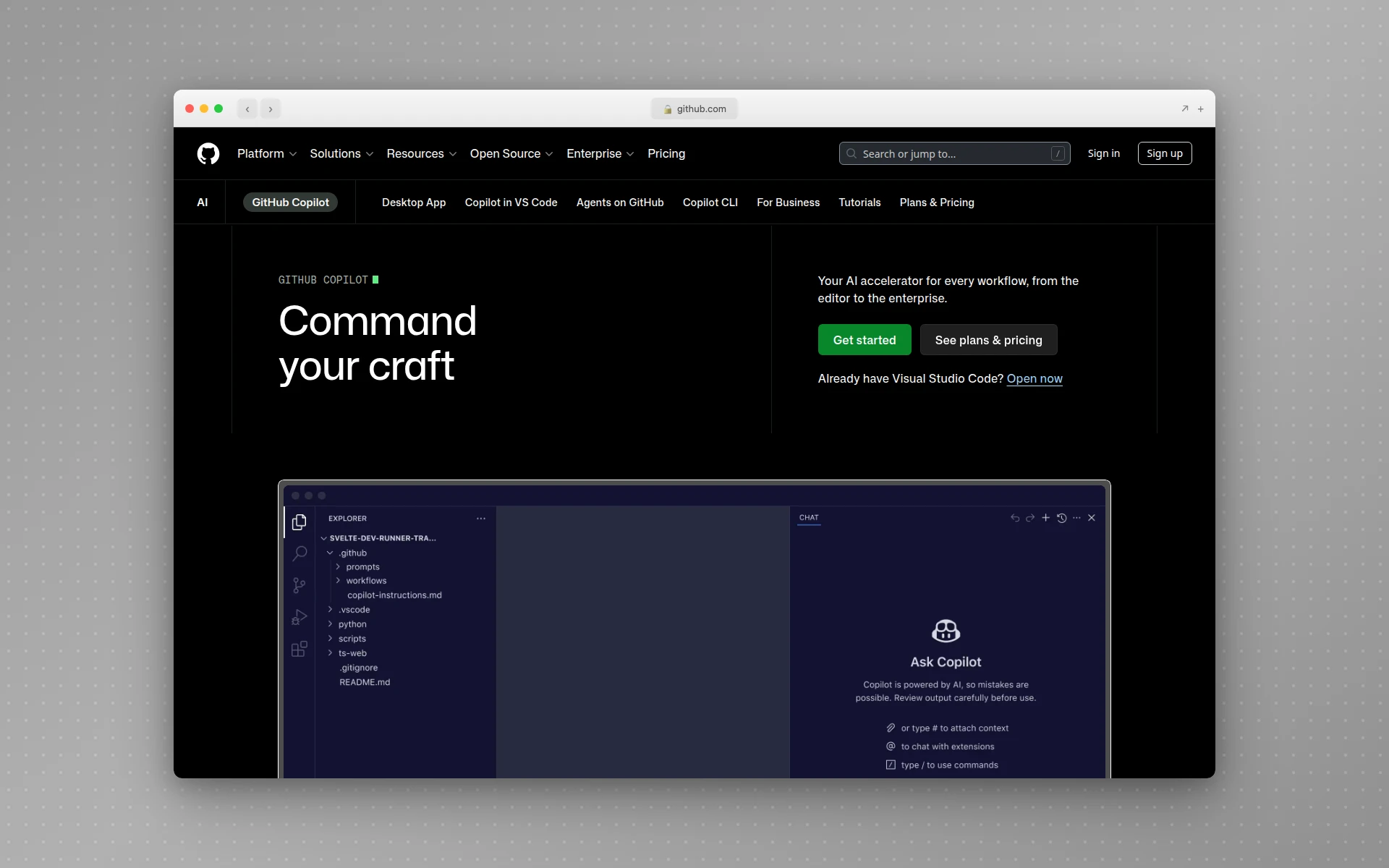The width and height of the screenshot is (1389, 868).
Task: Open chat history clock icon
Action: (x=1061, y=518)
